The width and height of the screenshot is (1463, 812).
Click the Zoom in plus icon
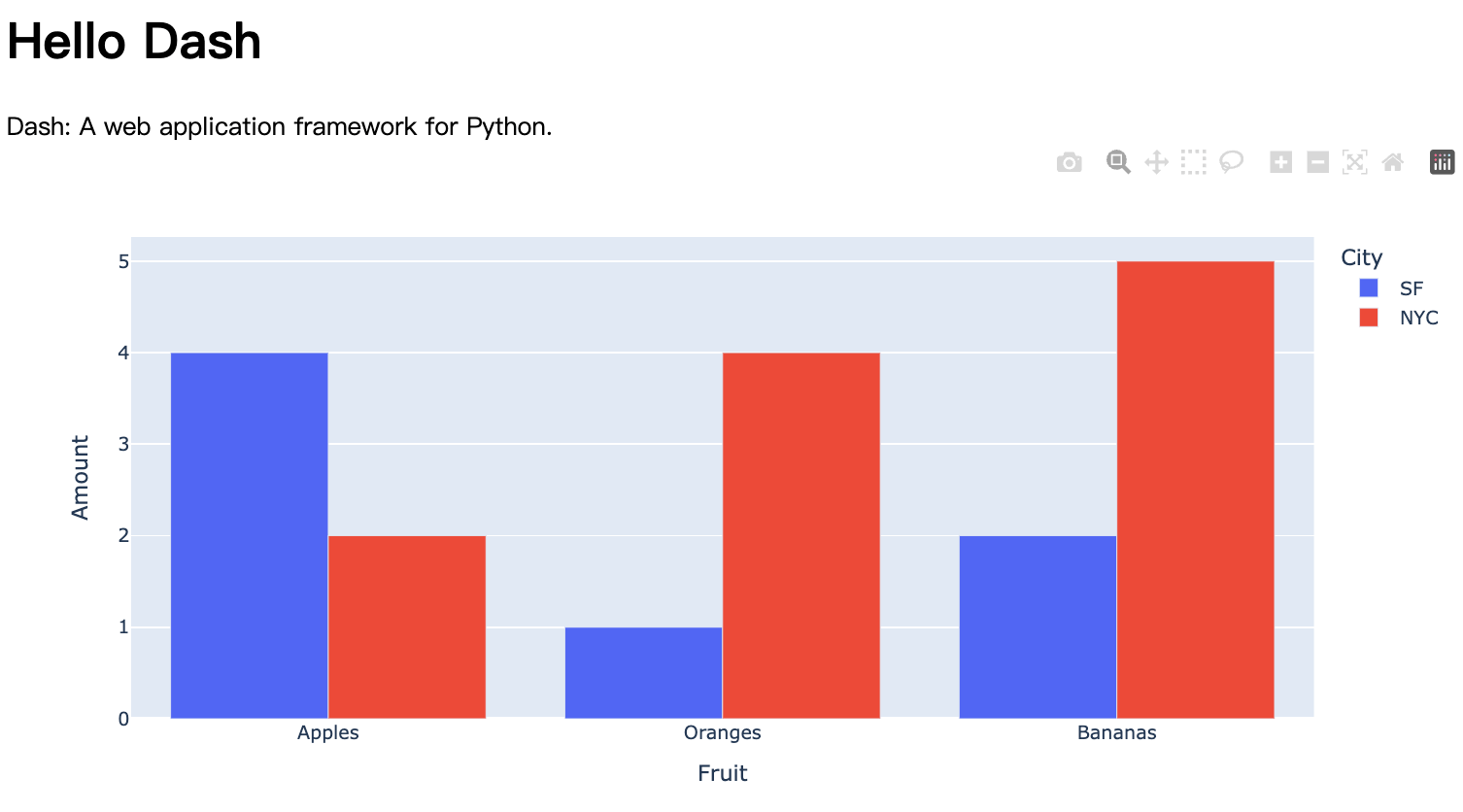click(x=1281, y=162)
